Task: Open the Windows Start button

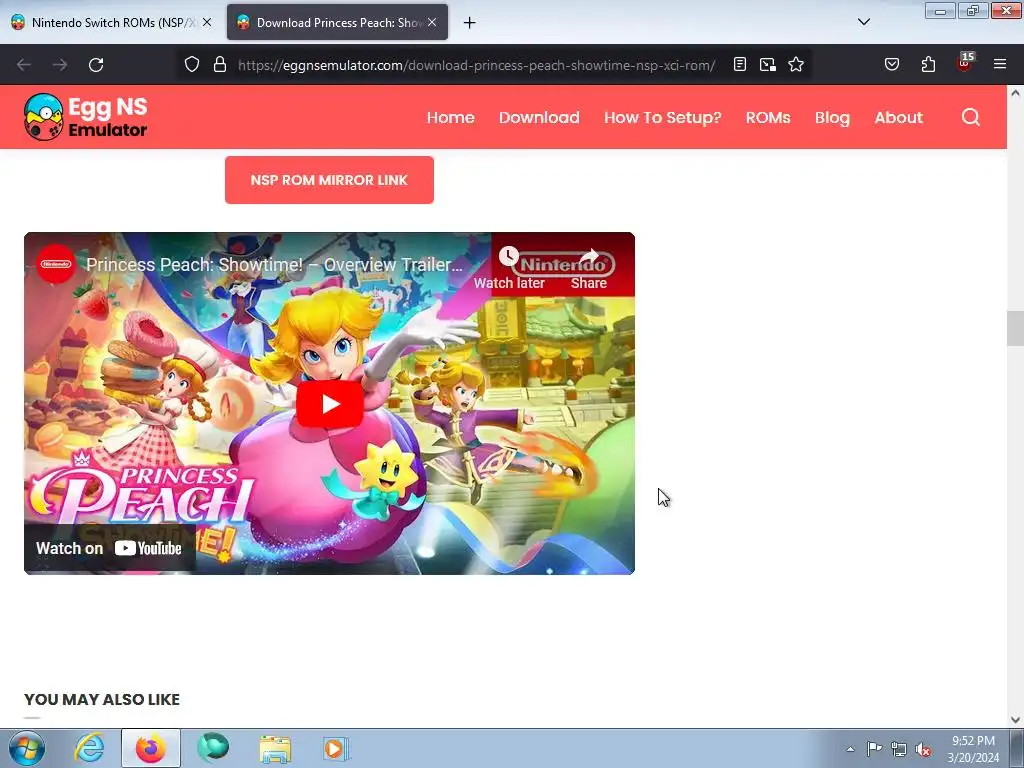Action: [x=27, y=748]
